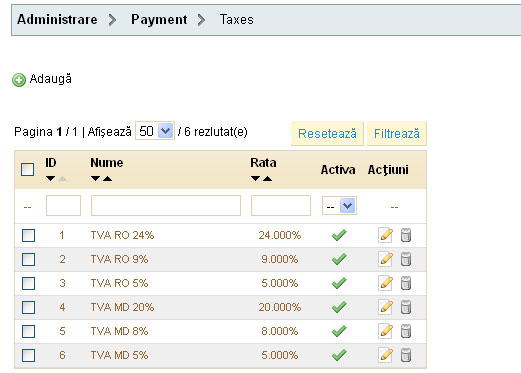
Task: Click the name TVA RO 24%
Action: click(x=122, y=235)
